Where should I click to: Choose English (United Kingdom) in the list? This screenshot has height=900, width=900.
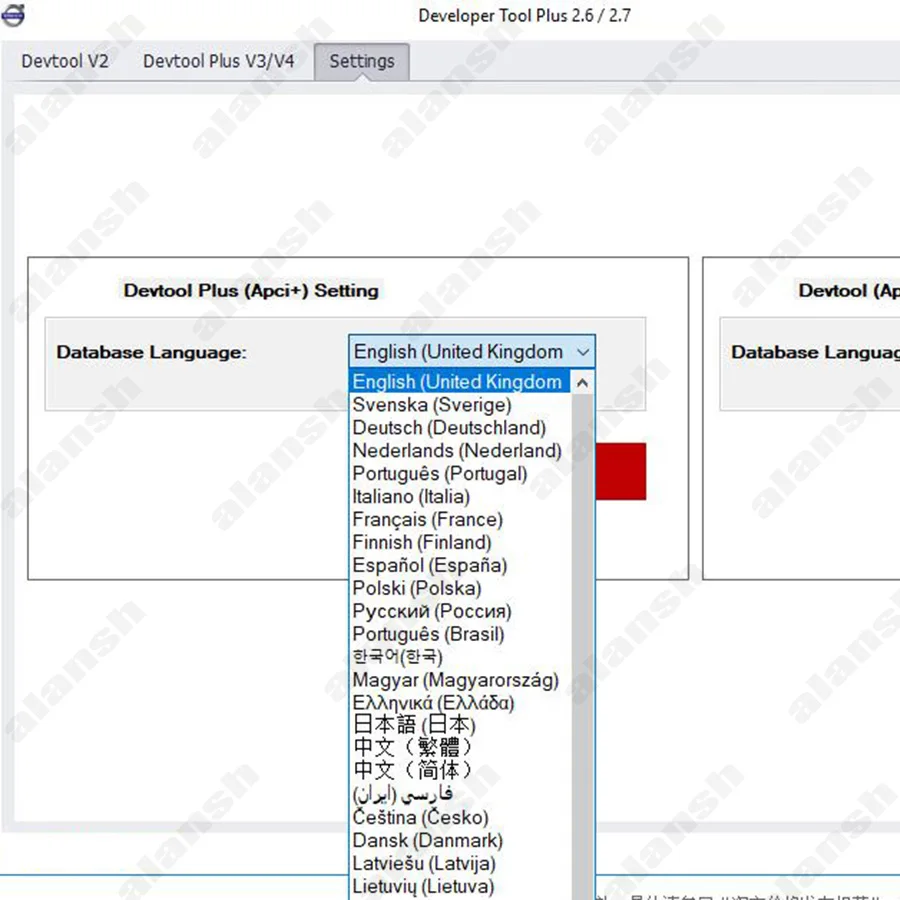pos(459,382)
